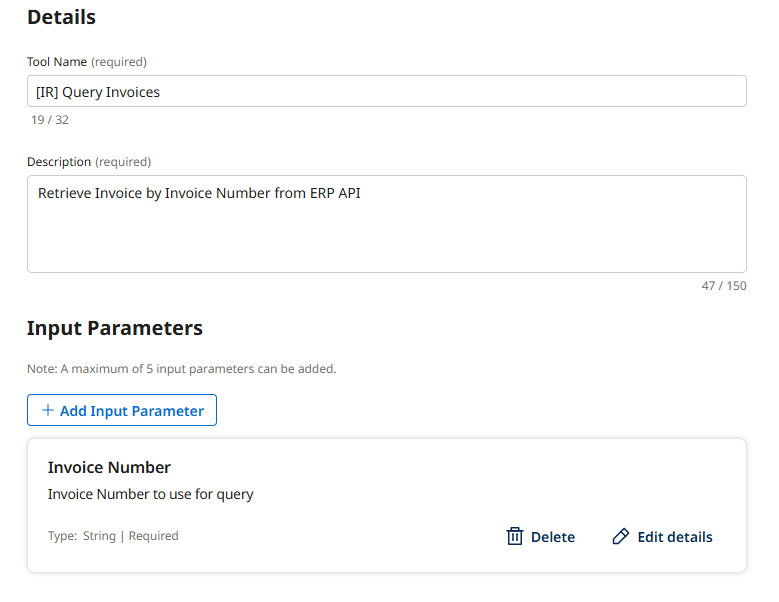
Task: Click the maximum 5 input parameters note
Action: click(181, 369)
